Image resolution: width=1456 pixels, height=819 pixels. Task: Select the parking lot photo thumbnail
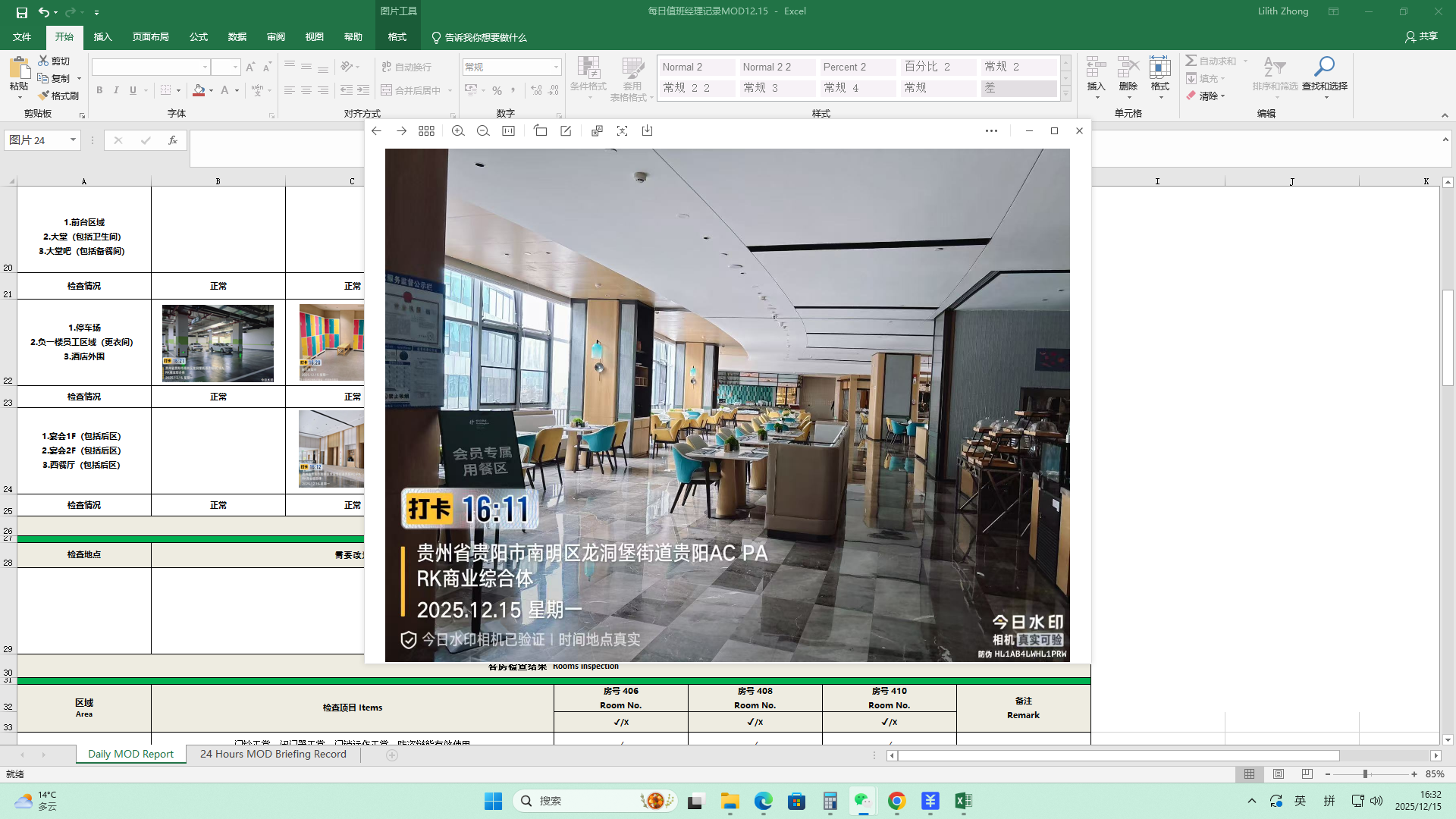[x=218, y=344]
